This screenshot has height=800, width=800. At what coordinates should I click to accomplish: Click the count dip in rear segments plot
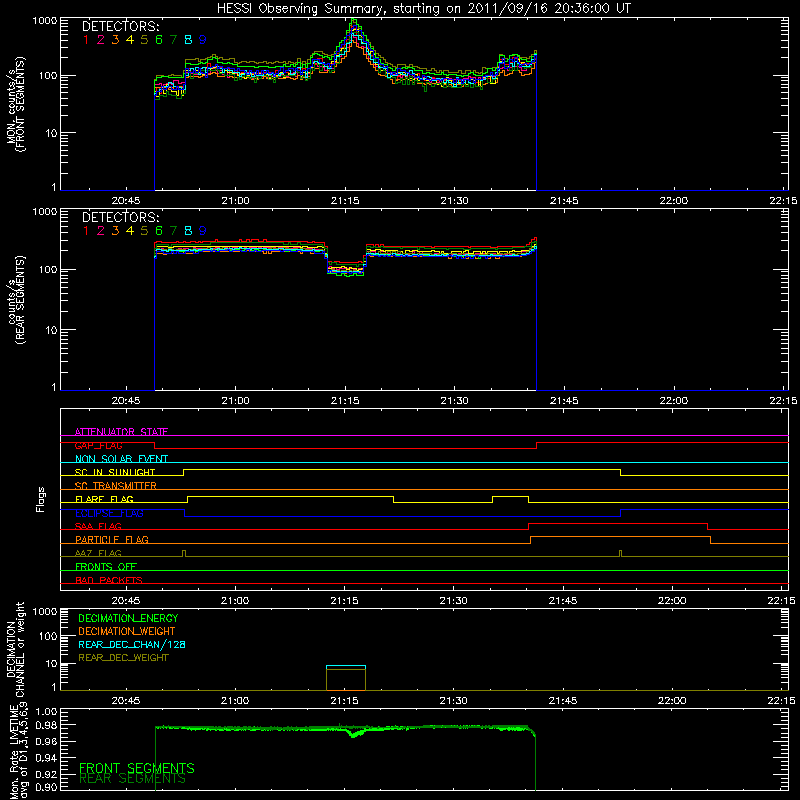click(x=346, y=268)
